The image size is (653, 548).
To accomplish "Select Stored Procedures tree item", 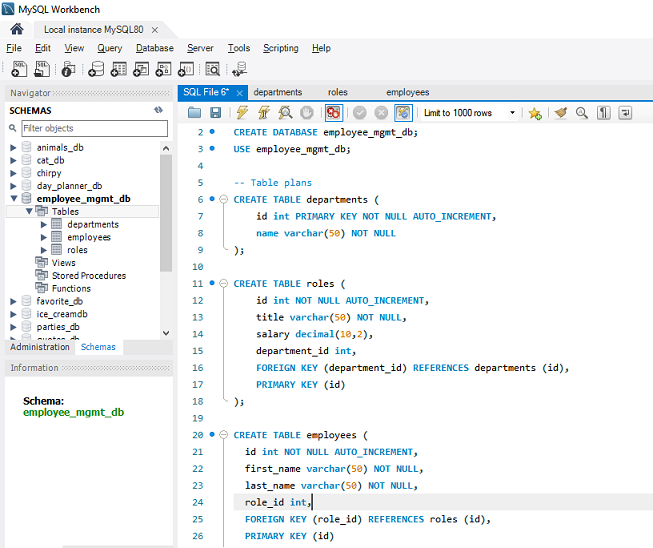I will 89,276.
